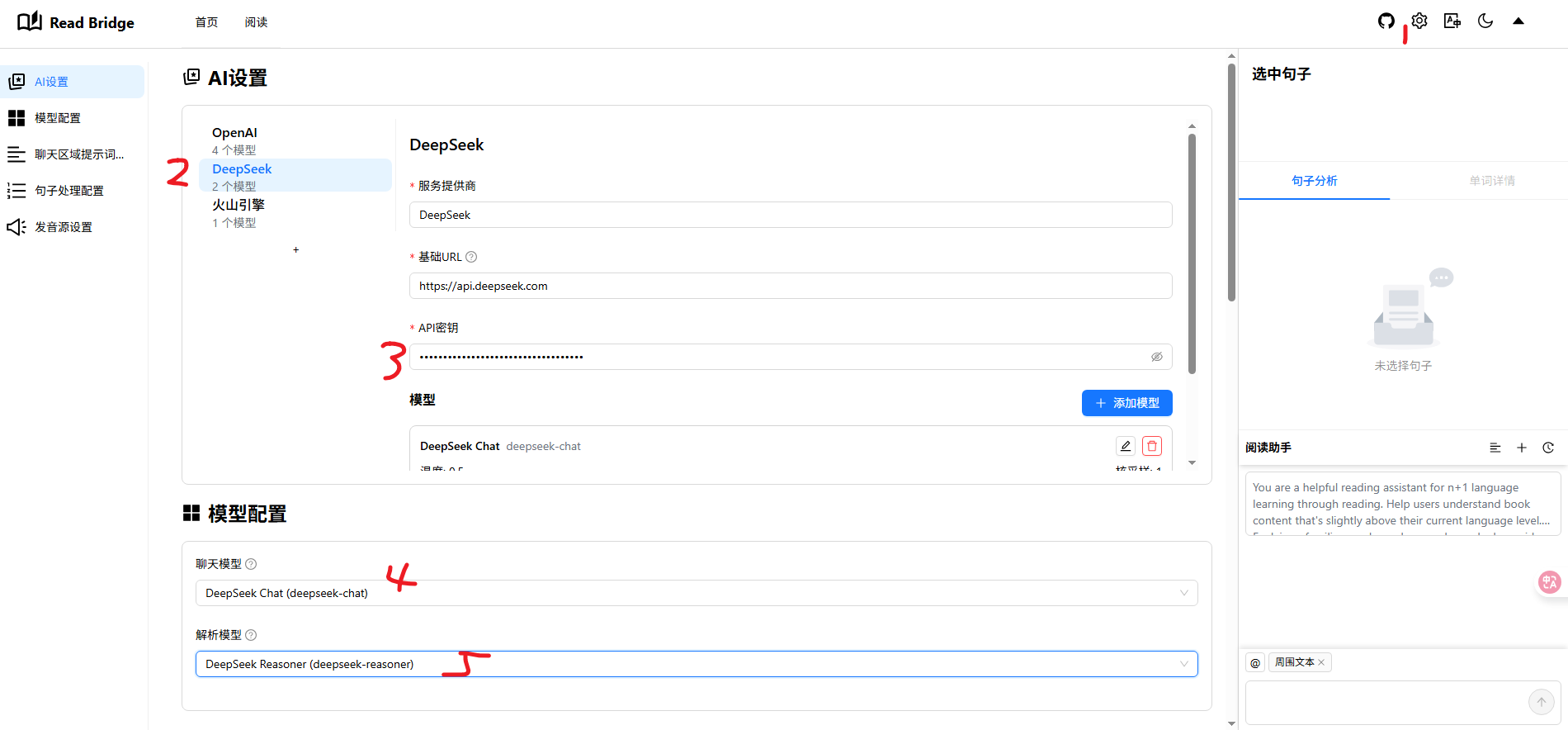This screenshot has height=730, width=1568.
Task: Open the GitHub repository icon
Action: 1386,21
